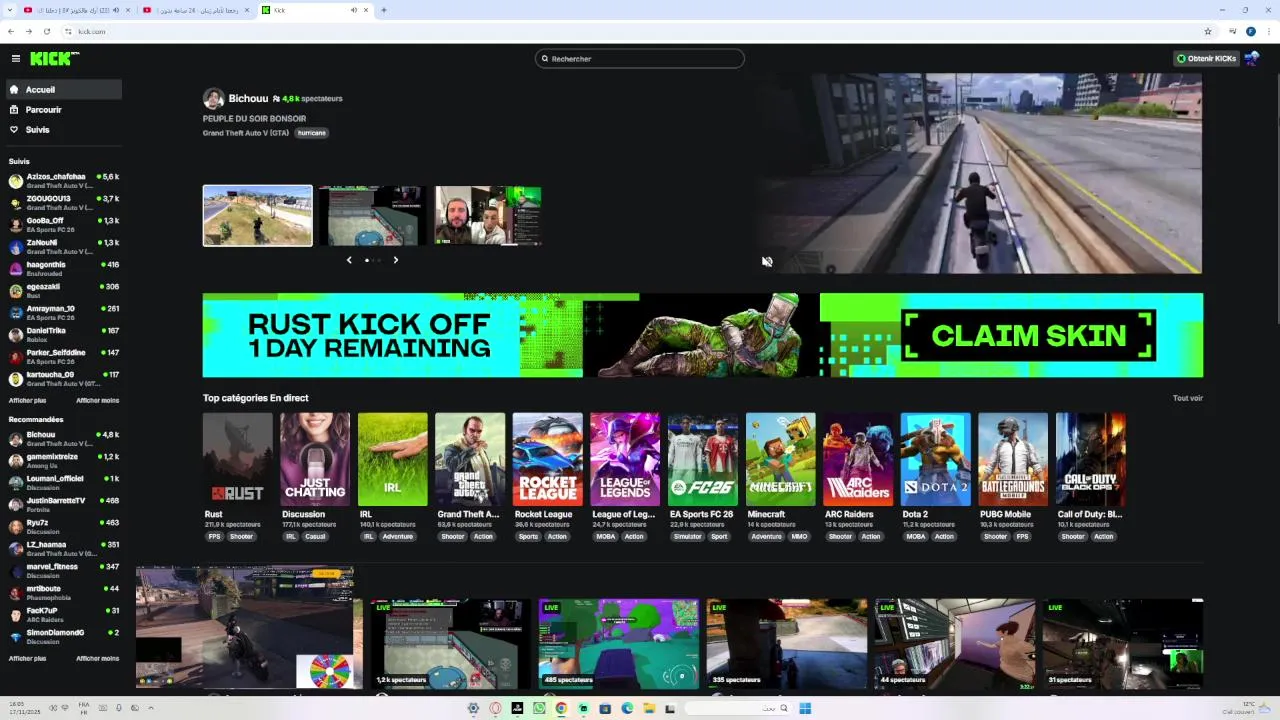
Task: Click the Simulator tag under EA Sports FC 26
Action: pos(688,537)
